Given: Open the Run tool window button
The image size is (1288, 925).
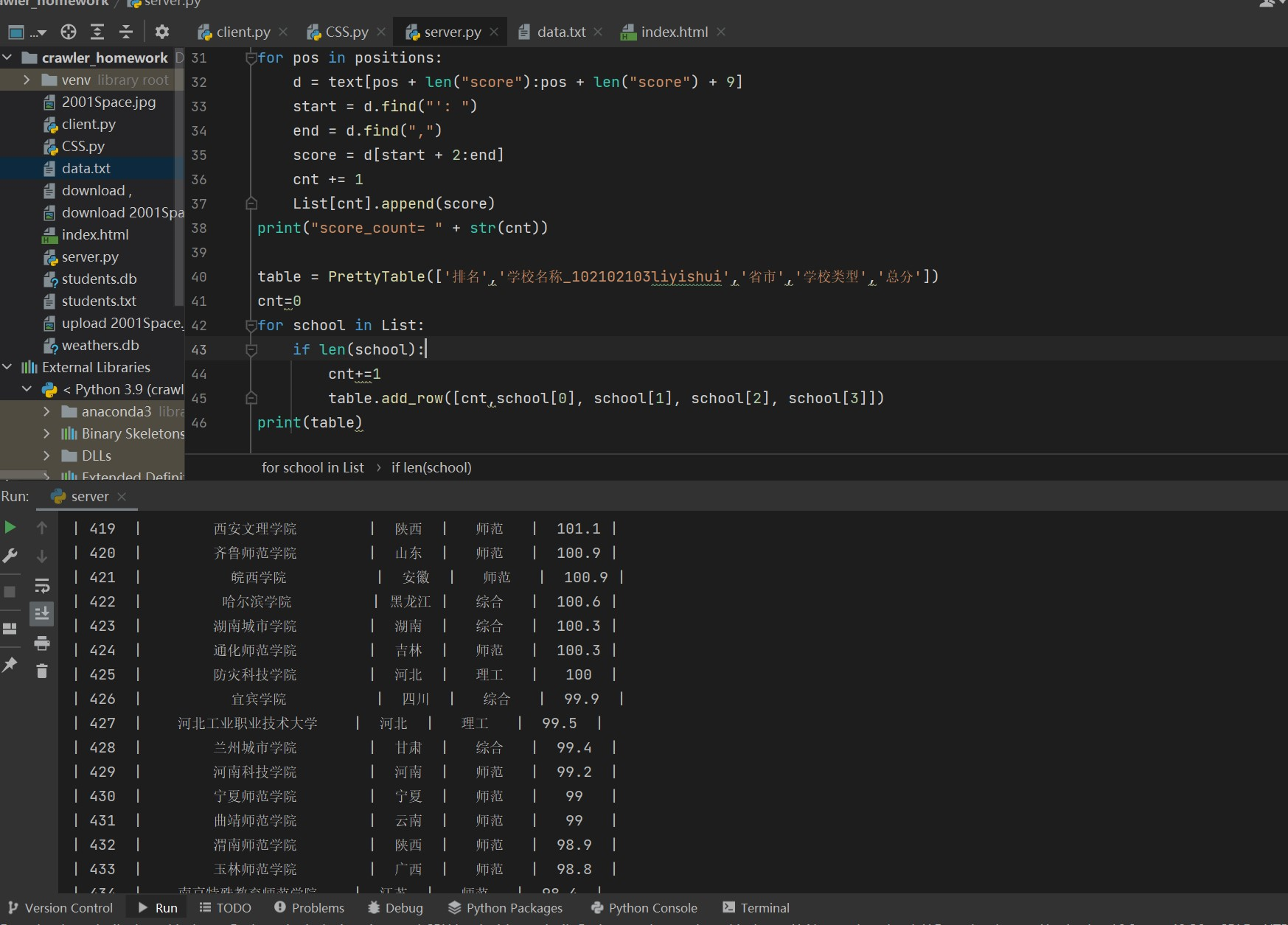Looking at the screenshot, I should 158,908.
